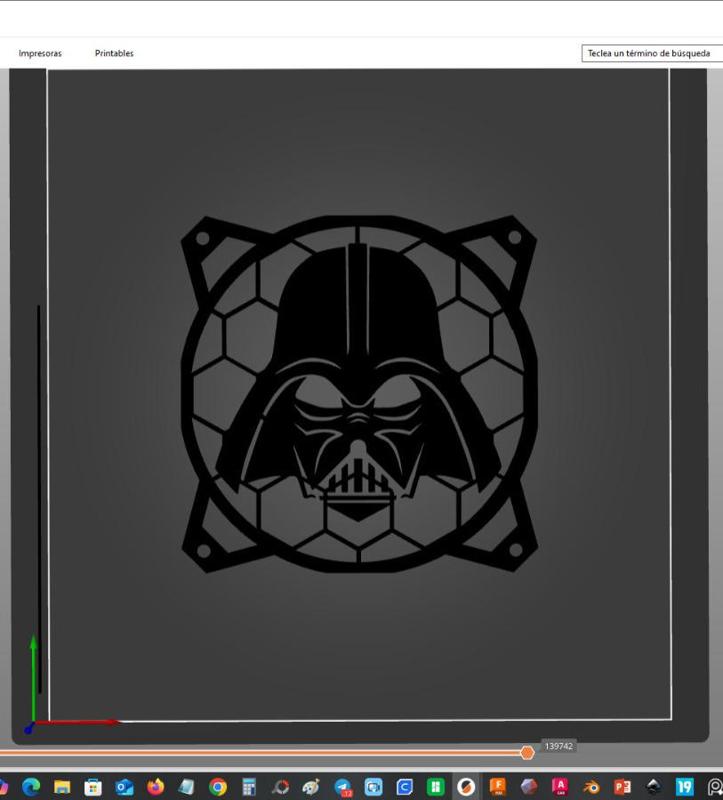The image size is (723, 800).
Task: Open Outlook from the taskbar
Action: [x=124, y=787]
